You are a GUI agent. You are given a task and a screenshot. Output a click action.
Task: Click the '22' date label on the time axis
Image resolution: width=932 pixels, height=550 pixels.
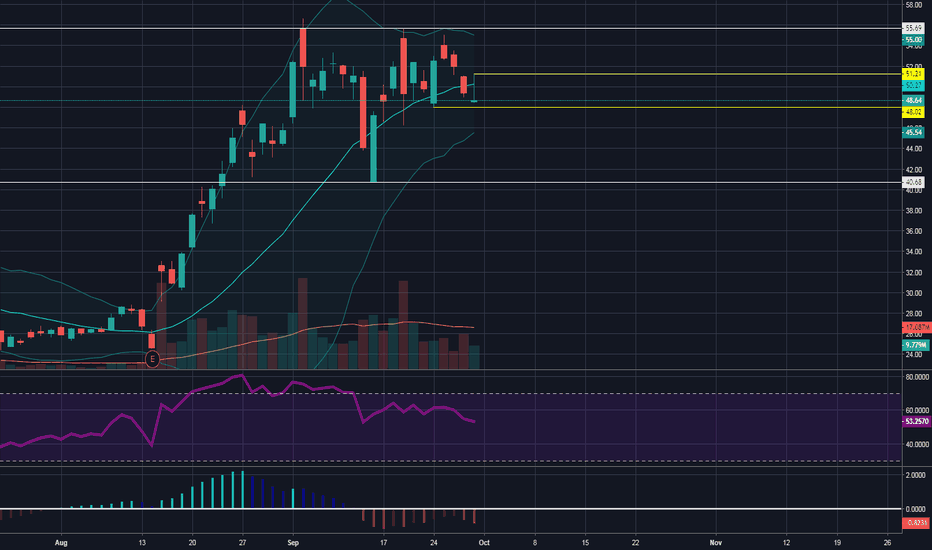pos(635,542)
